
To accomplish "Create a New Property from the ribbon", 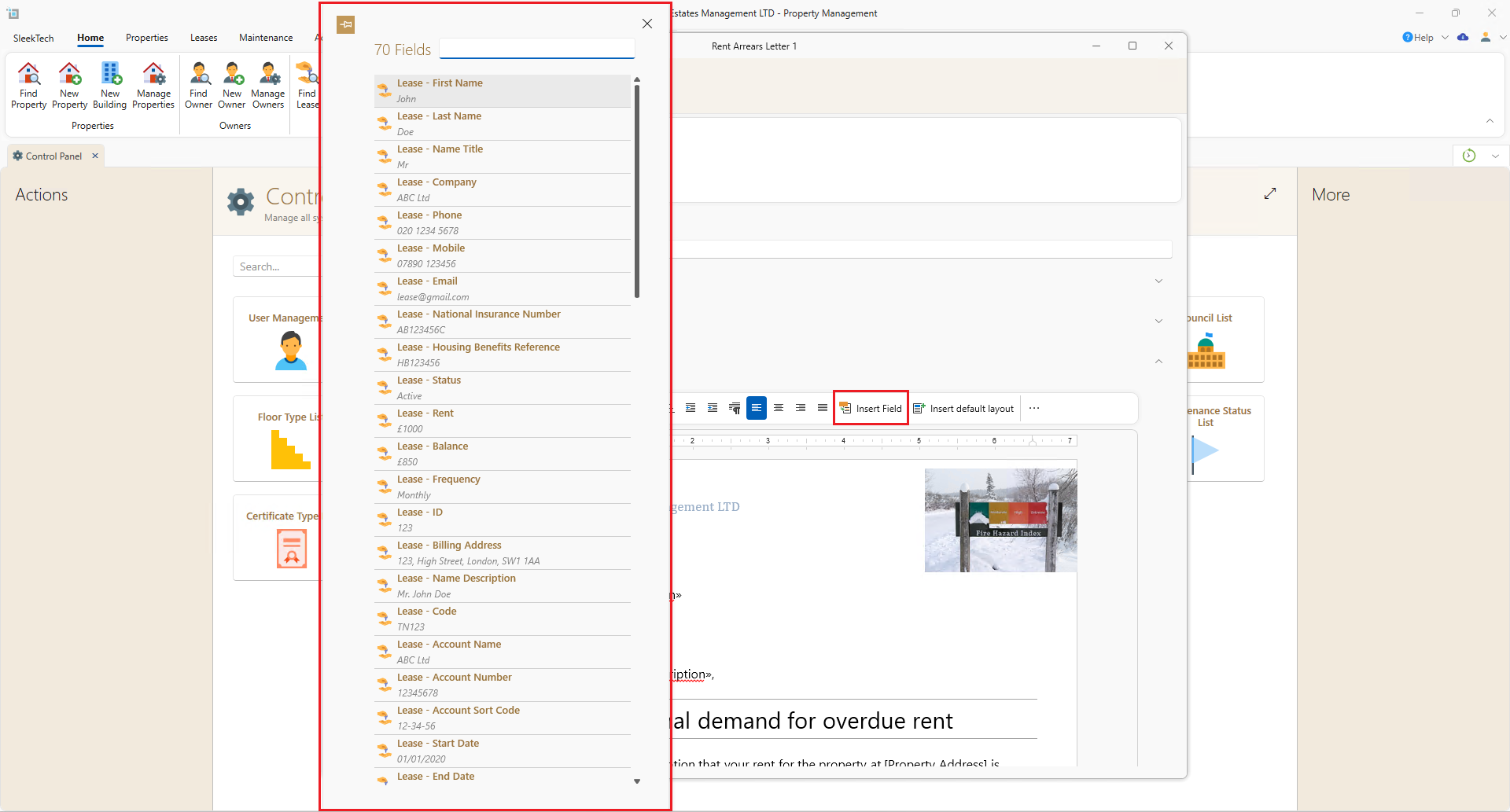I will coord(69,86).
